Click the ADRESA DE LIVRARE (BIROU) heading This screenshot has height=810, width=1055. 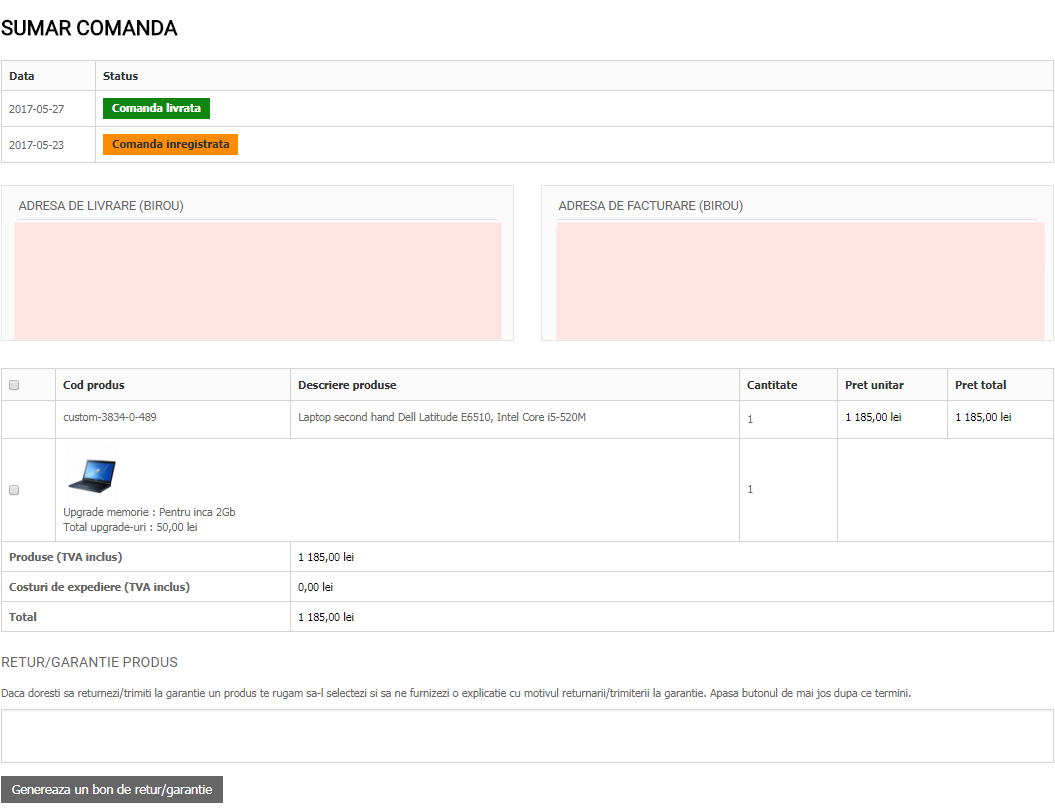pos(101,206)
